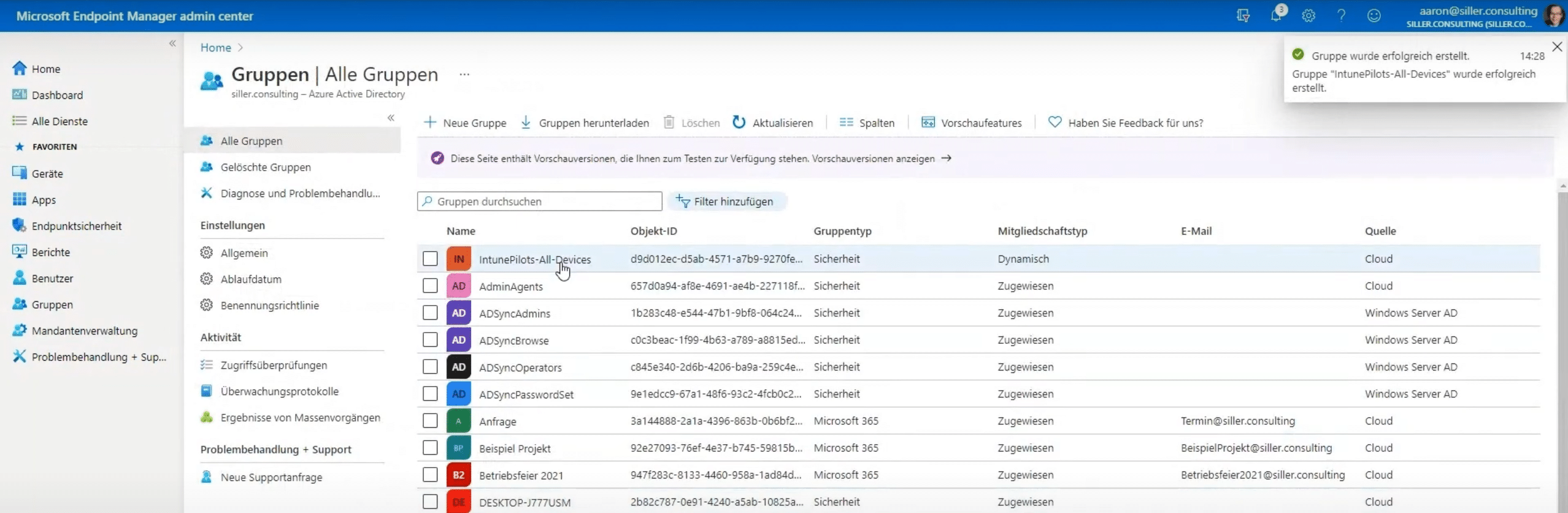Image resolution: width=1568 pixels, height=513 pixels.
Task: Check the Anfrage row checkbox
Action: click(430, 421)
